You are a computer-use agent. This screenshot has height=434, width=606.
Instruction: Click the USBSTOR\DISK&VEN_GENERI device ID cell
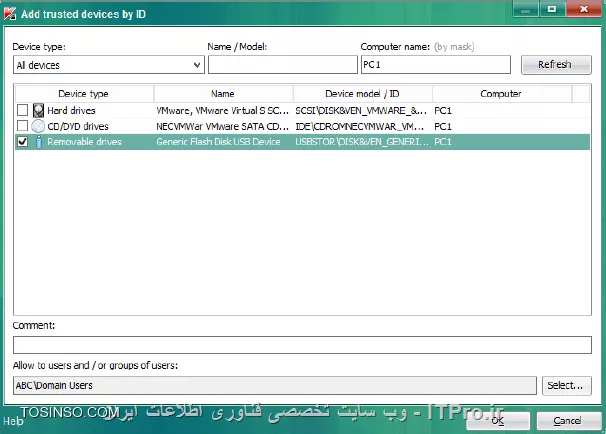tap(362, 142)
